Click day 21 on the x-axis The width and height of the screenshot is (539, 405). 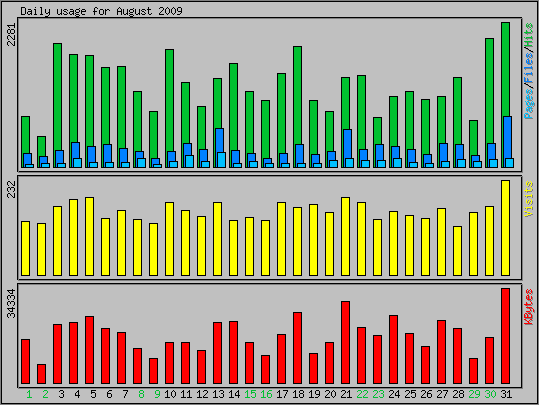coord(346,394)
